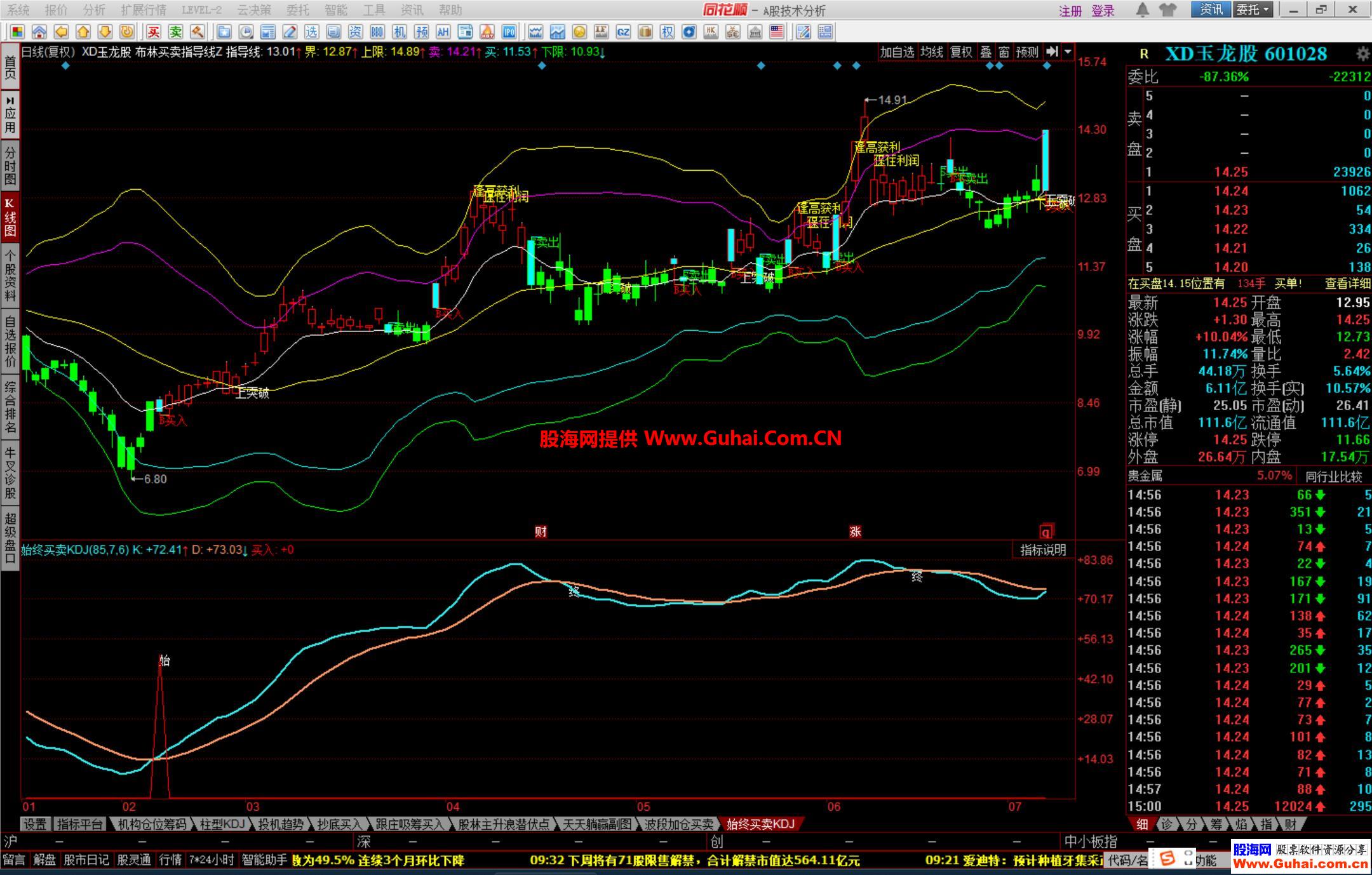Expand the dropdown arrow beside 预测
This screenshot has width=1372, height=875.
click(x=1068, y=52)
